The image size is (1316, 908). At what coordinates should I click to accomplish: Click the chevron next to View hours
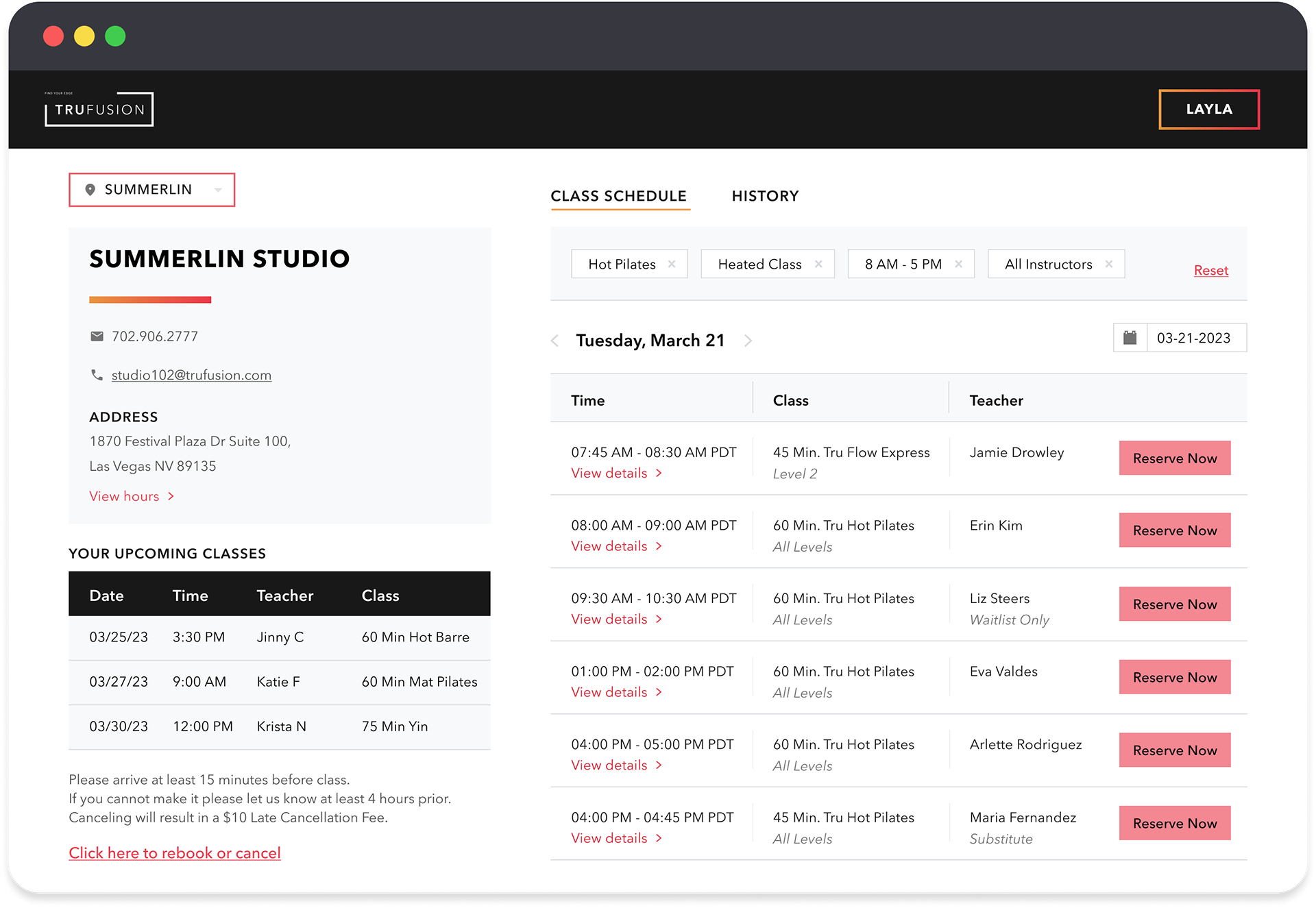[171, 496]
